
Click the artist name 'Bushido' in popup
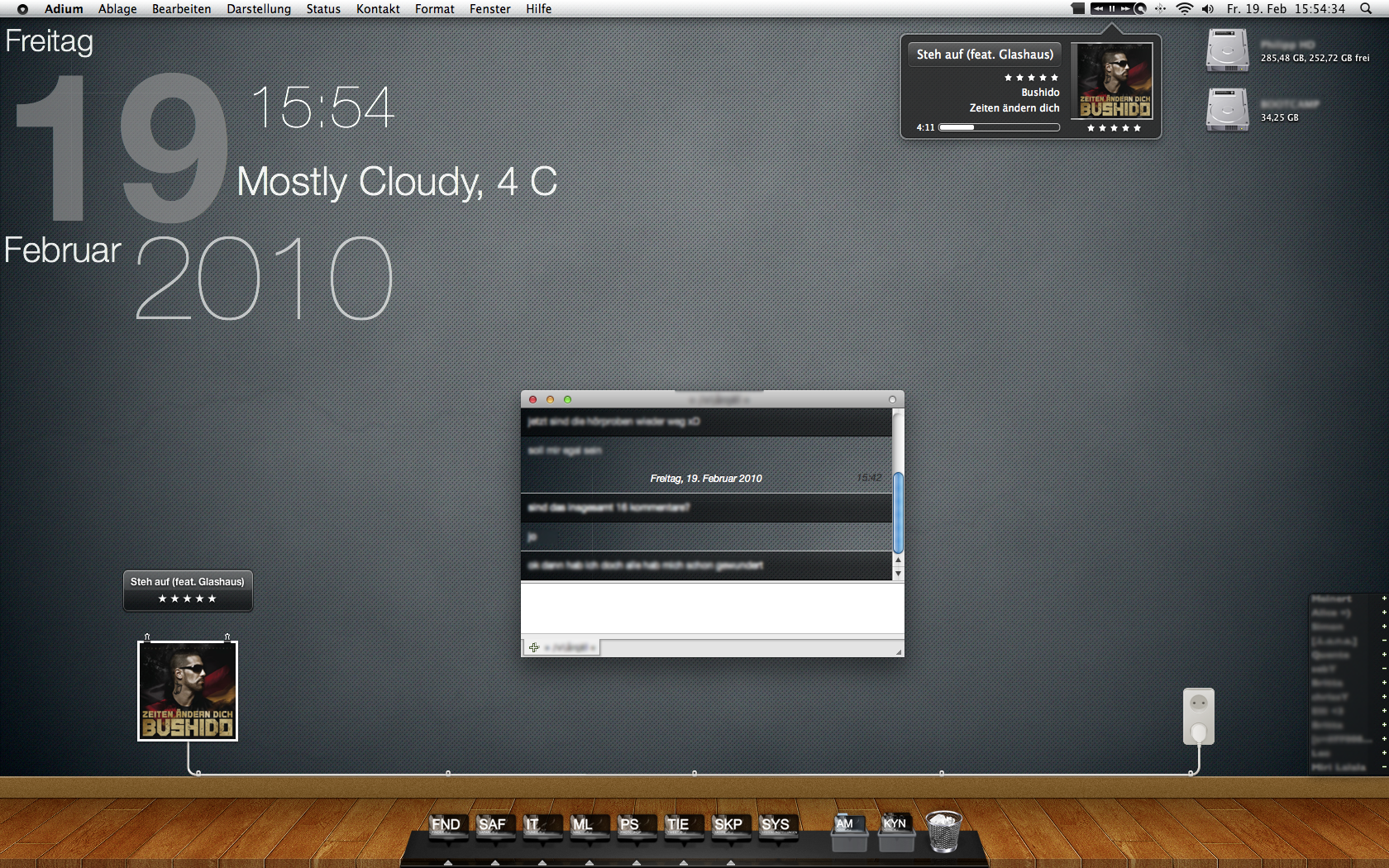click(x=1040, y=93)
